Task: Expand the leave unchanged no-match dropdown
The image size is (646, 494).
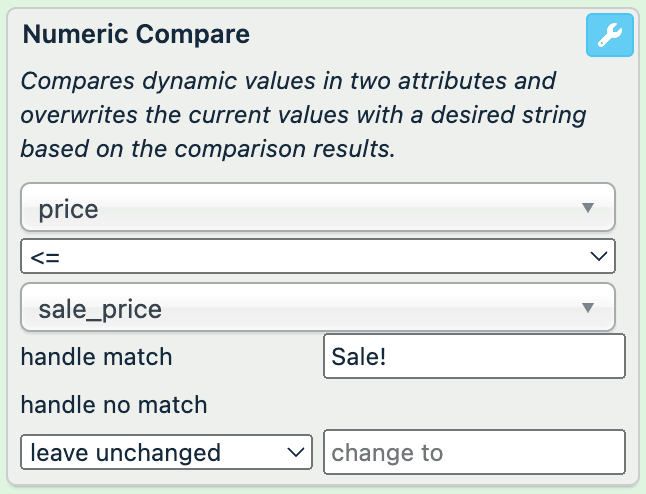Action: [x=166, y=452]
